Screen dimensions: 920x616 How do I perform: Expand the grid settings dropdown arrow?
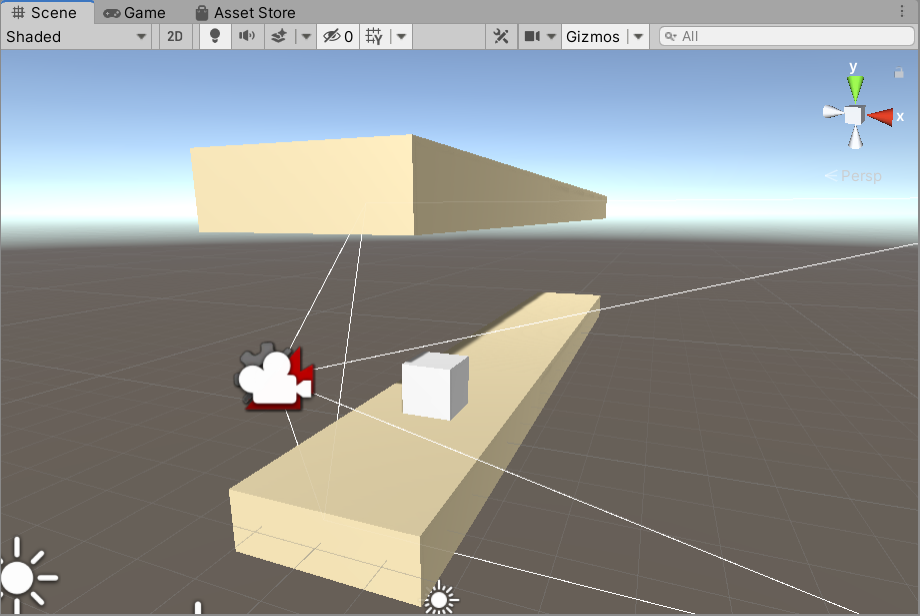click(401, 36)
